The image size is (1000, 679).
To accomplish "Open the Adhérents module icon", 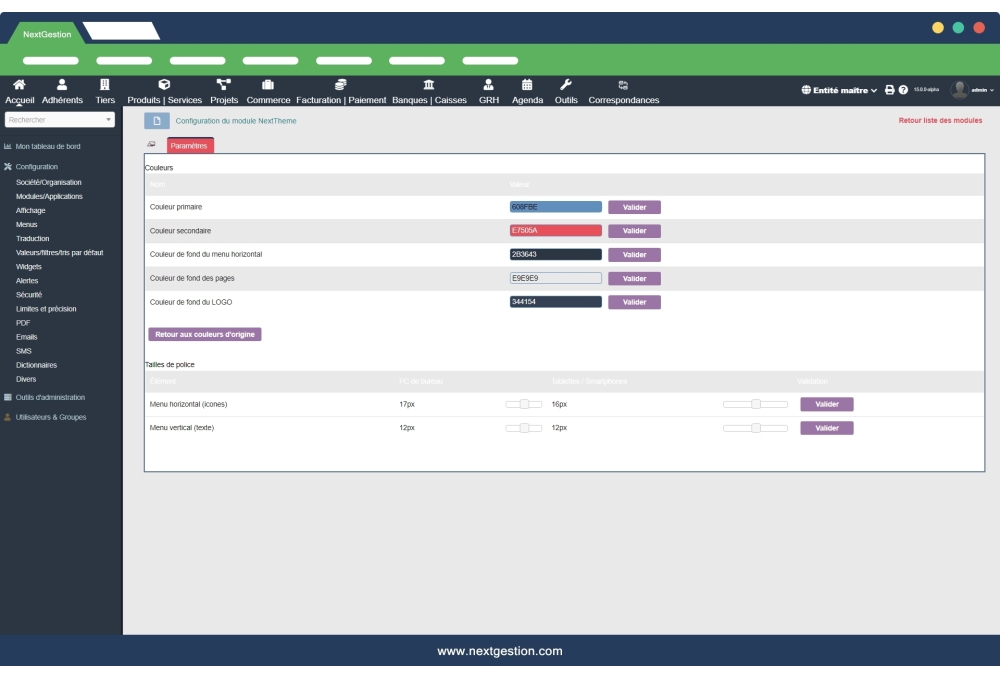I will click(x=62, y=86).
